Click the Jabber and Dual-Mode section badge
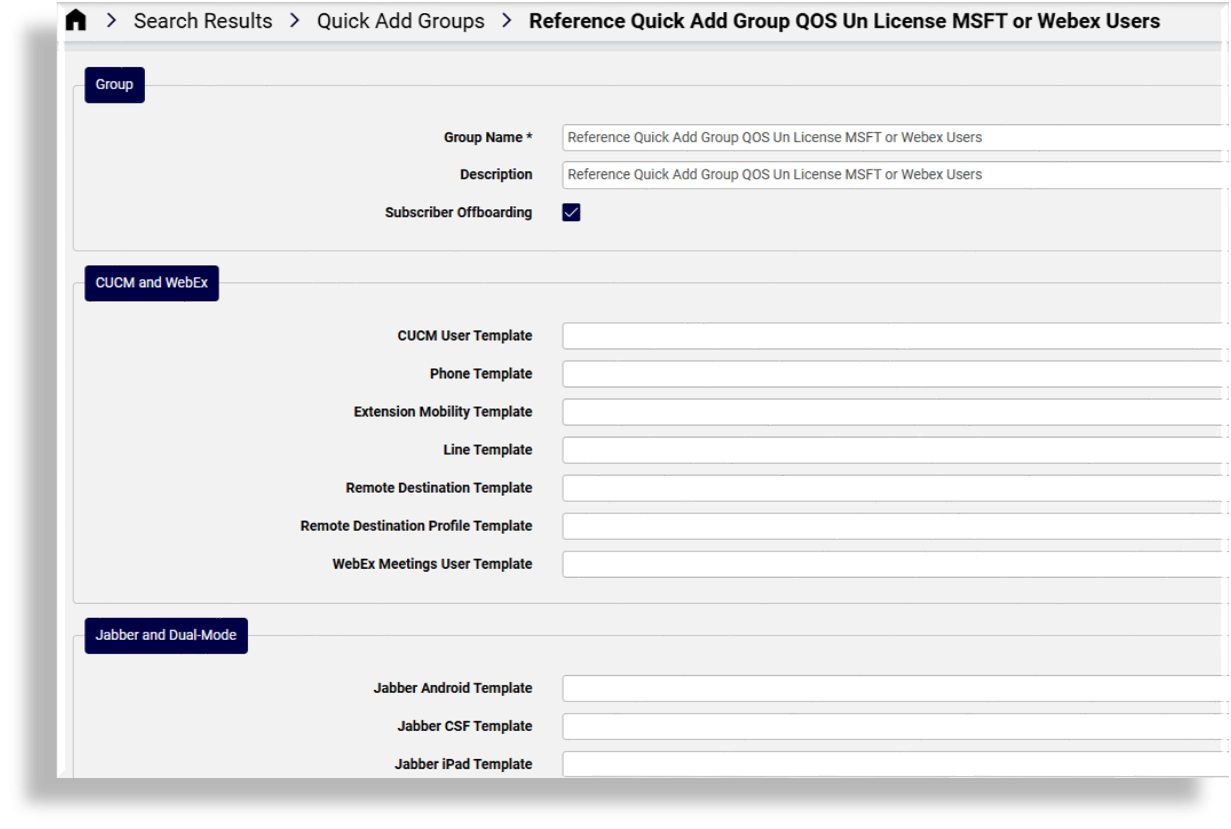Image resolution: width=1231 pixels, height=829 pixels. pyautogui.click(x=165, y=635)
